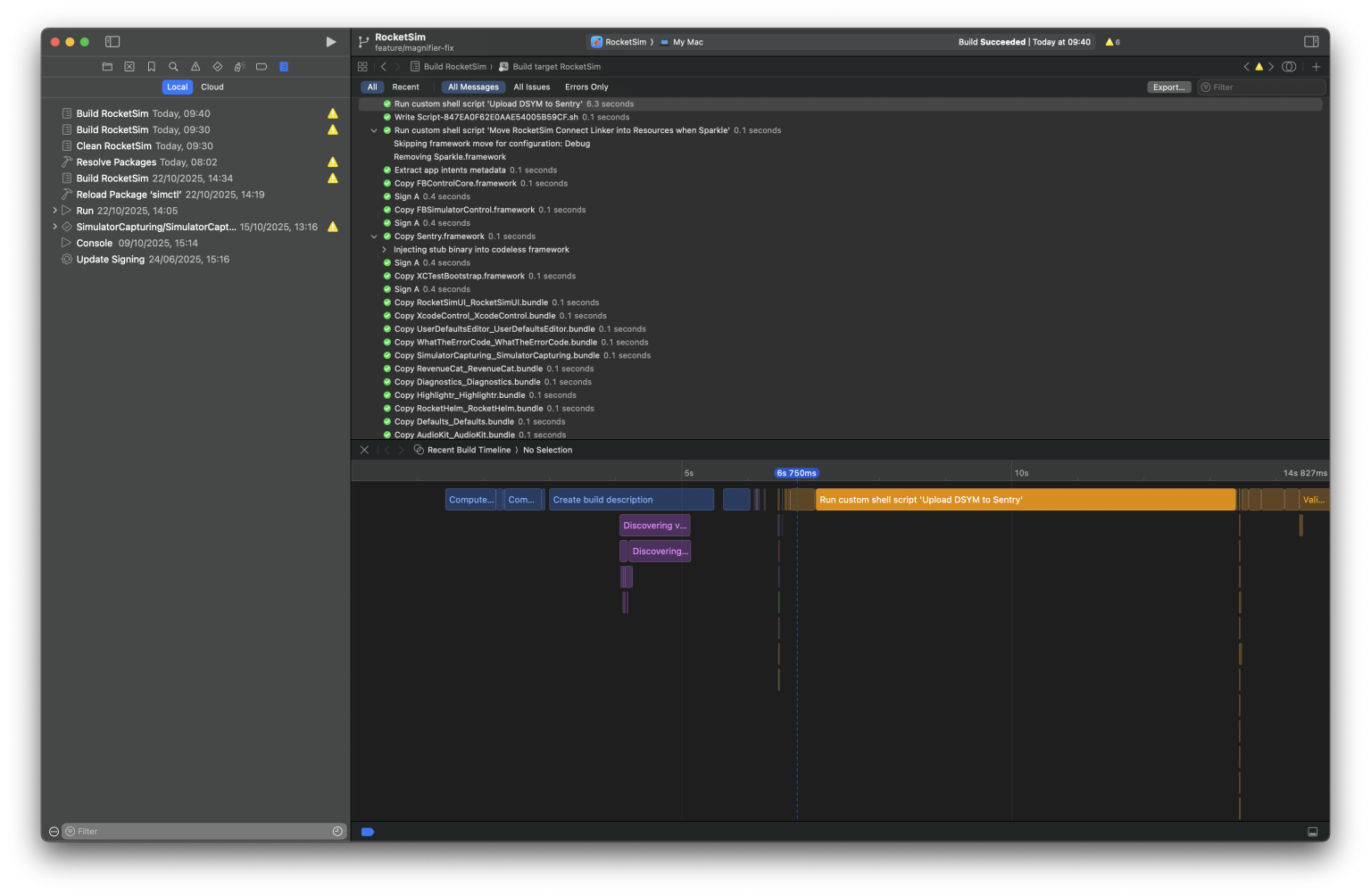Image resolution: width=1371 pixels, height=896 pixels.
Task: Select the "Recent" messages filter tab
Action: (405, 87)
